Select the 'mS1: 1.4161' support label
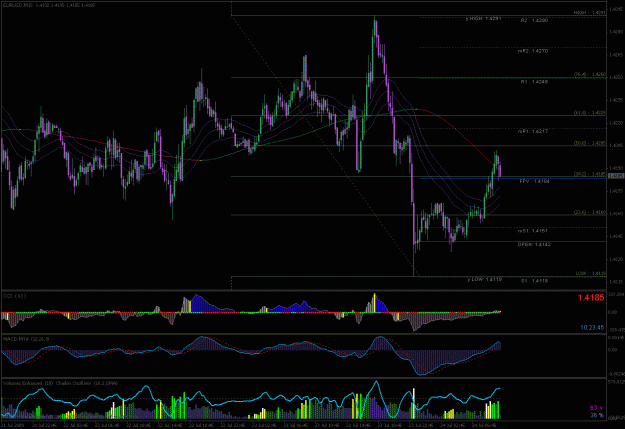 pyautogui.click(x=533, y=230)
